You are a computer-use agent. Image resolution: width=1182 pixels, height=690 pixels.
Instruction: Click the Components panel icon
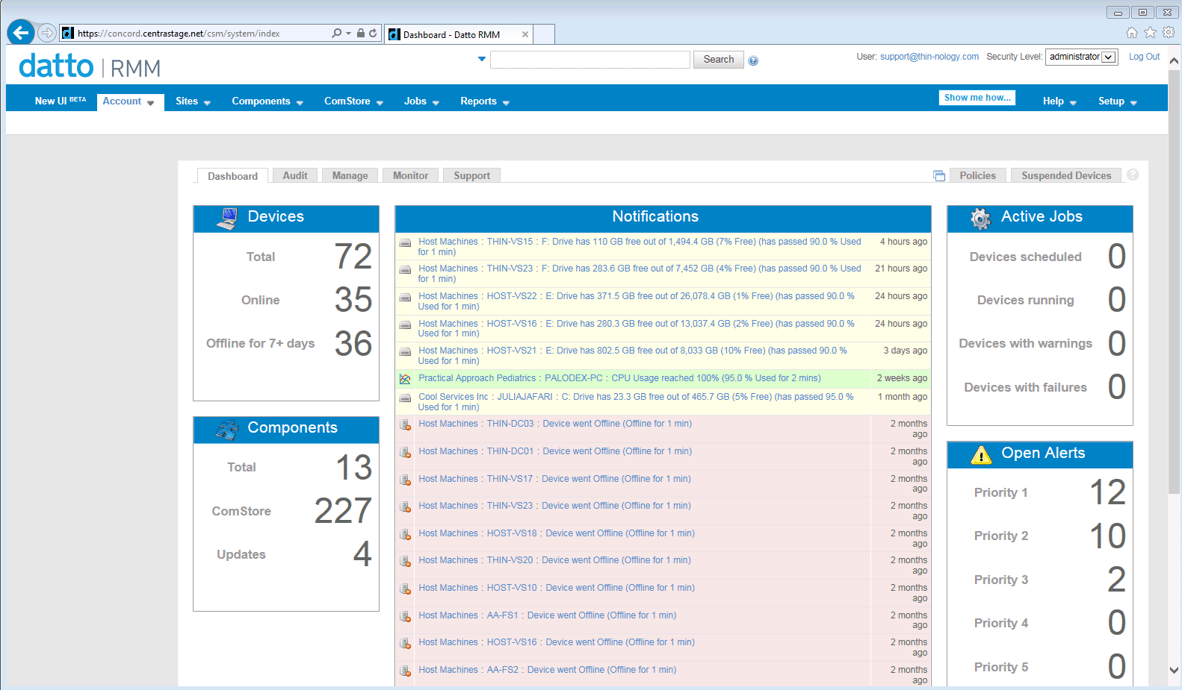(227, 429)
